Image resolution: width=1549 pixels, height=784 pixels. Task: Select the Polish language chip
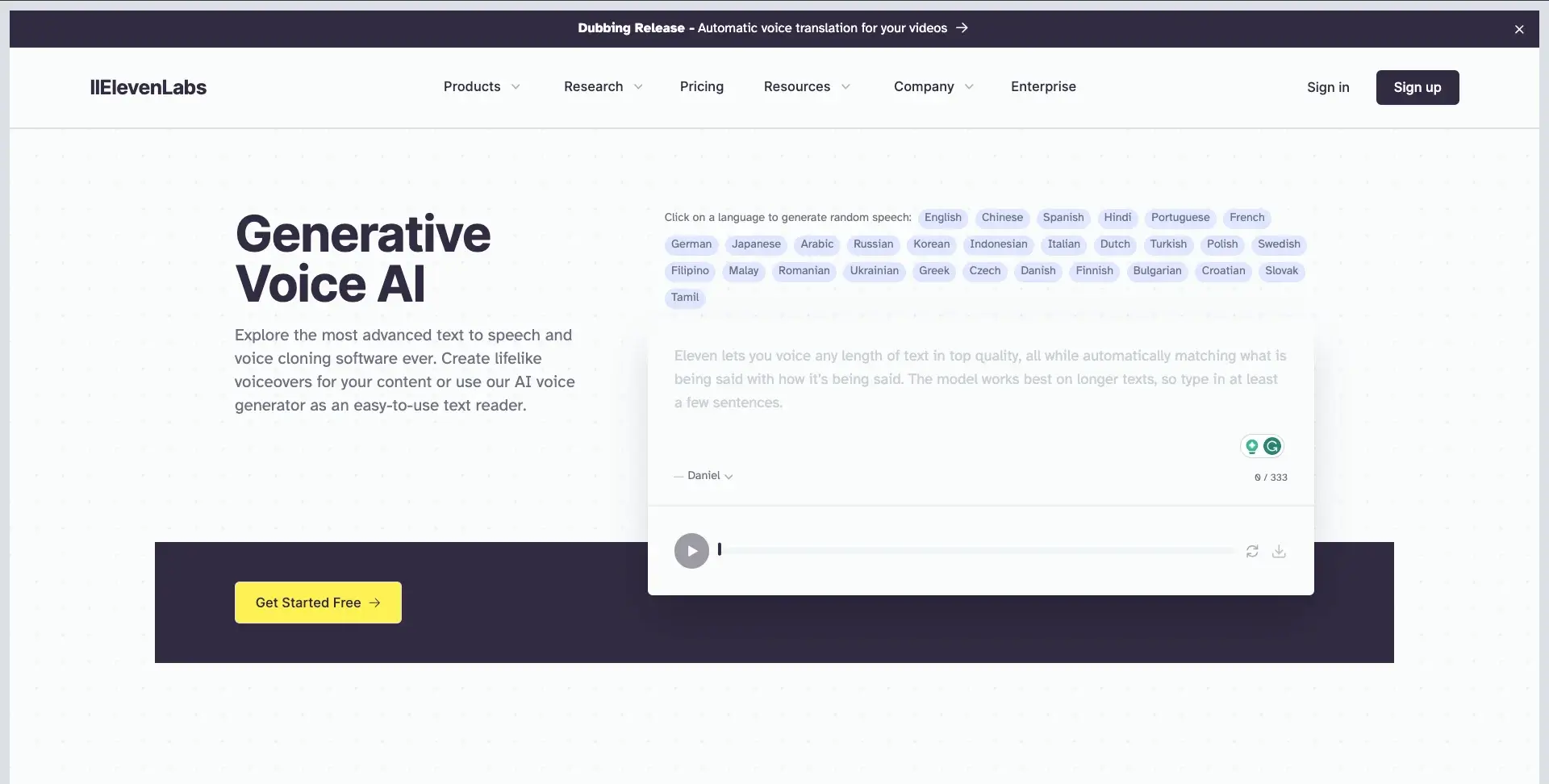(x=1222, y=244)
